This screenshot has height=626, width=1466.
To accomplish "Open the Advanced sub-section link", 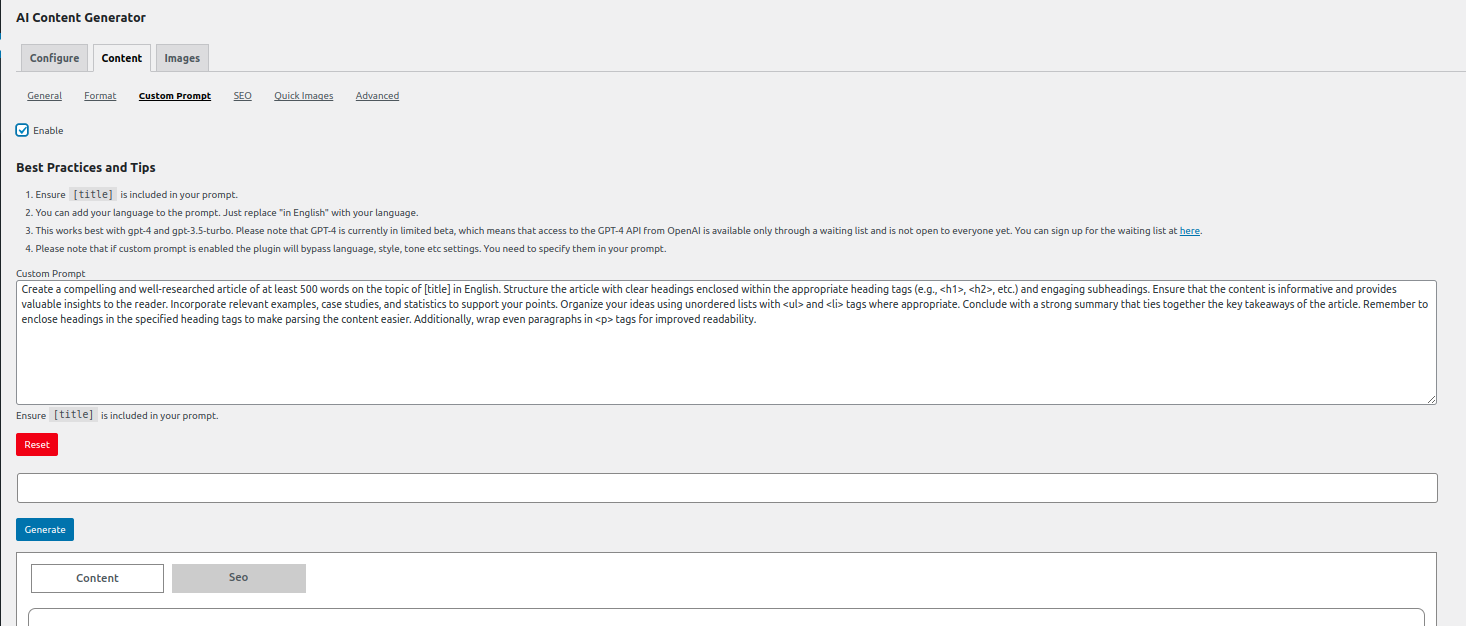I will (x=377, y=96).
